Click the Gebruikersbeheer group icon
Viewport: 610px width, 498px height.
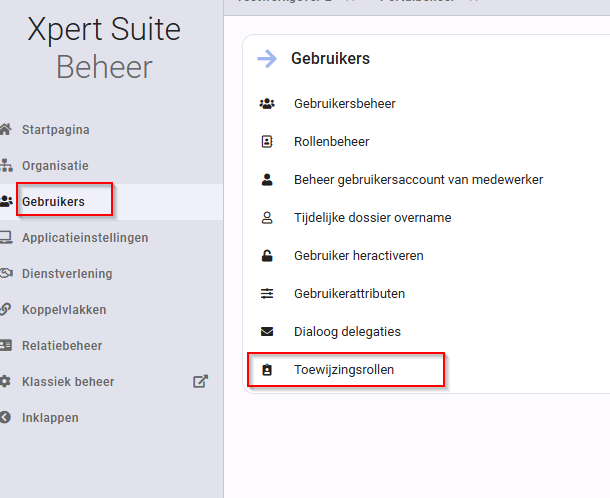pos(267,104)
